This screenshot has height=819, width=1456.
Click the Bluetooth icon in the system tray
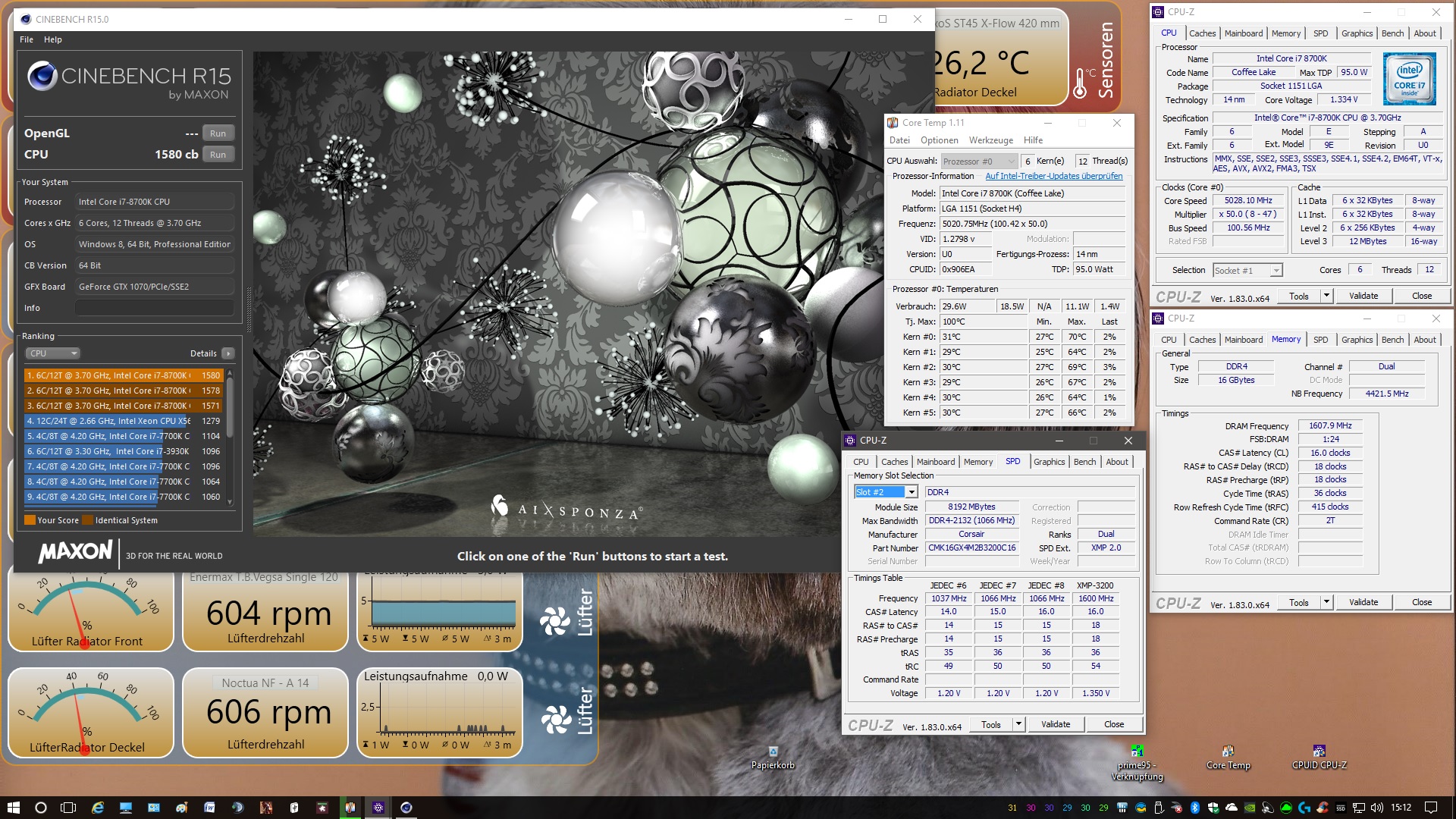coord(1194,808)
